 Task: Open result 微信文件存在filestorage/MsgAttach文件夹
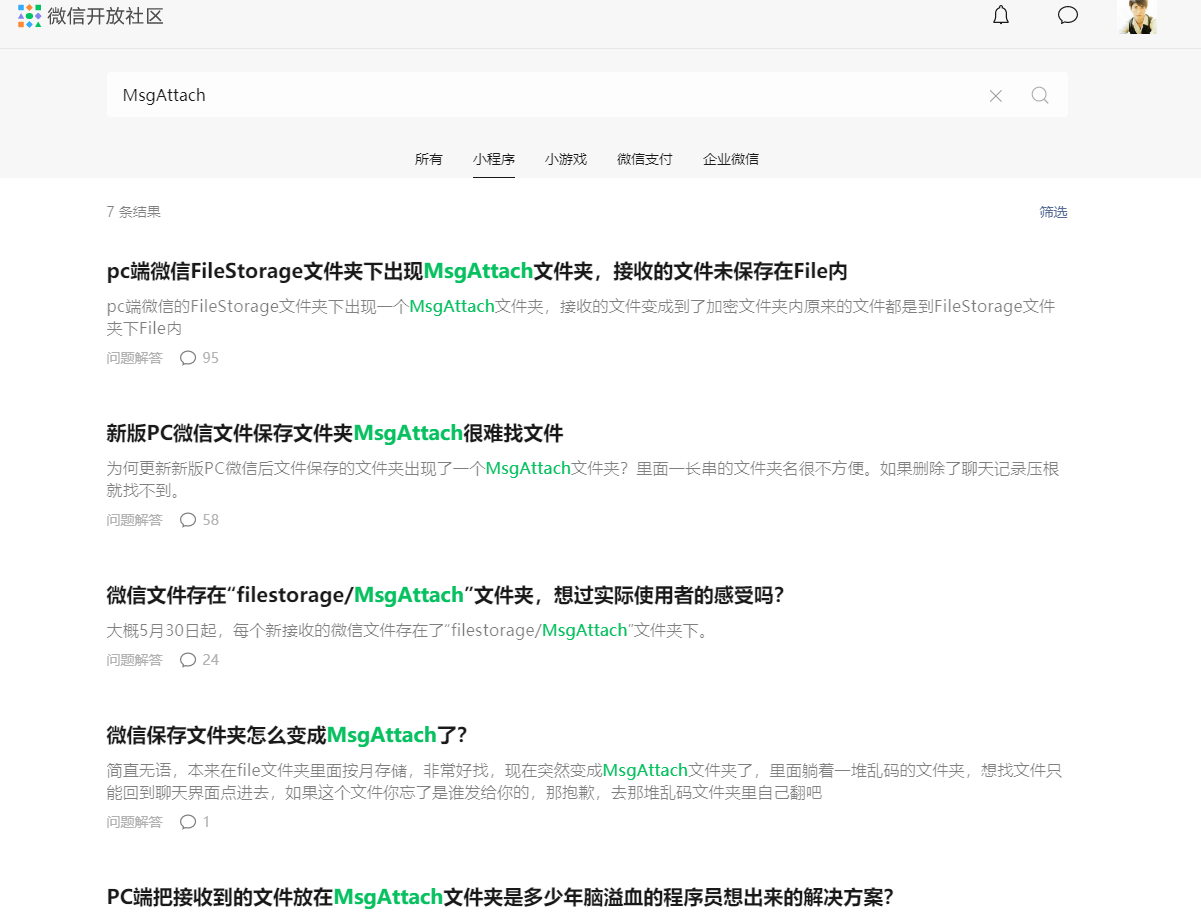(x=446, y=595)
